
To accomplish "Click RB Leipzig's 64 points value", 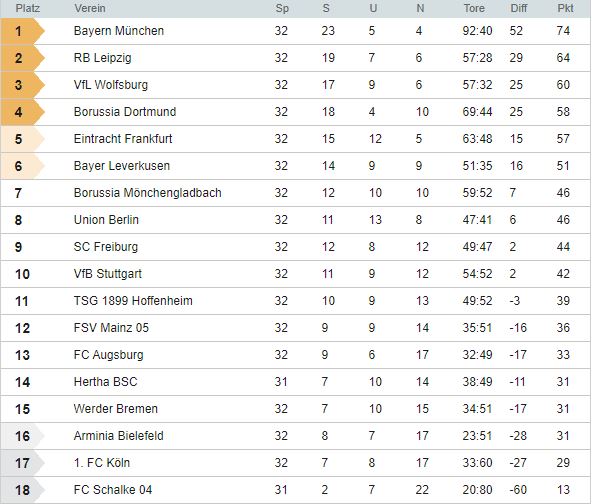I will tap(563, 58).
